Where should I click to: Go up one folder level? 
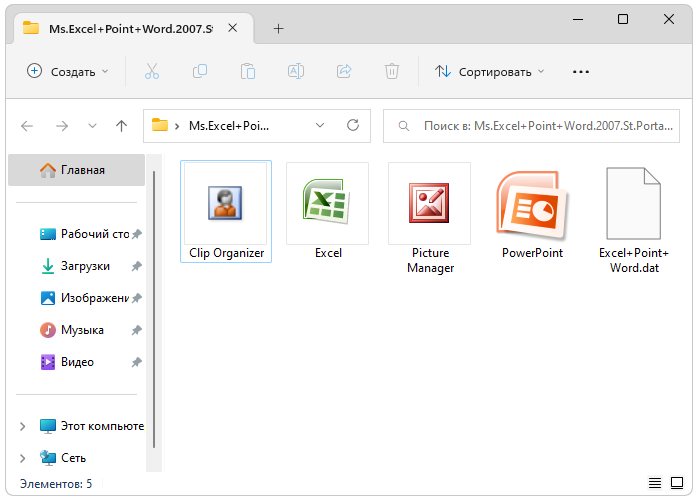click(x=122, y=126)
